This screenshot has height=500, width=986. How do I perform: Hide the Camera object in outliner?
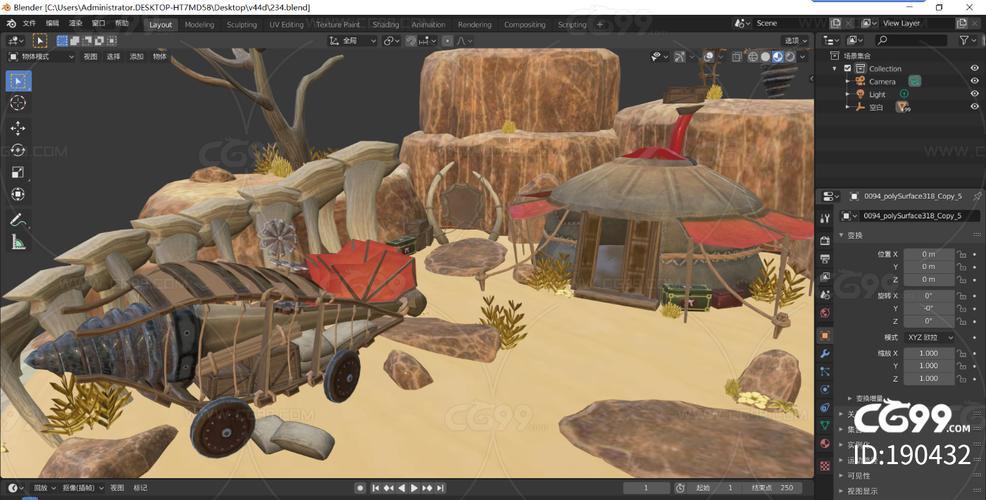pyautogui.click(x=974, y=81)
